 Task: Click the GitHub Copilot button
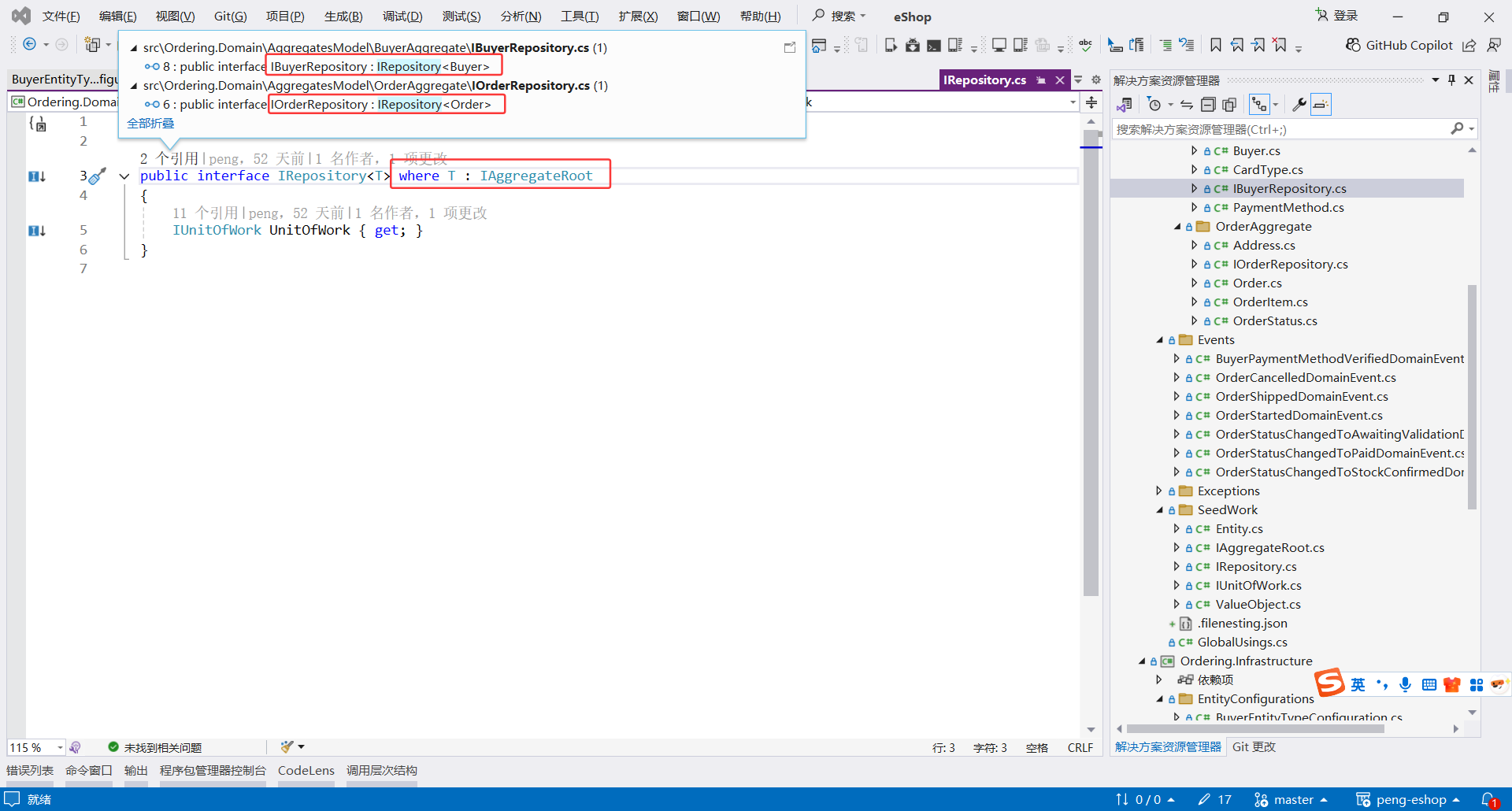point(1399,46)
